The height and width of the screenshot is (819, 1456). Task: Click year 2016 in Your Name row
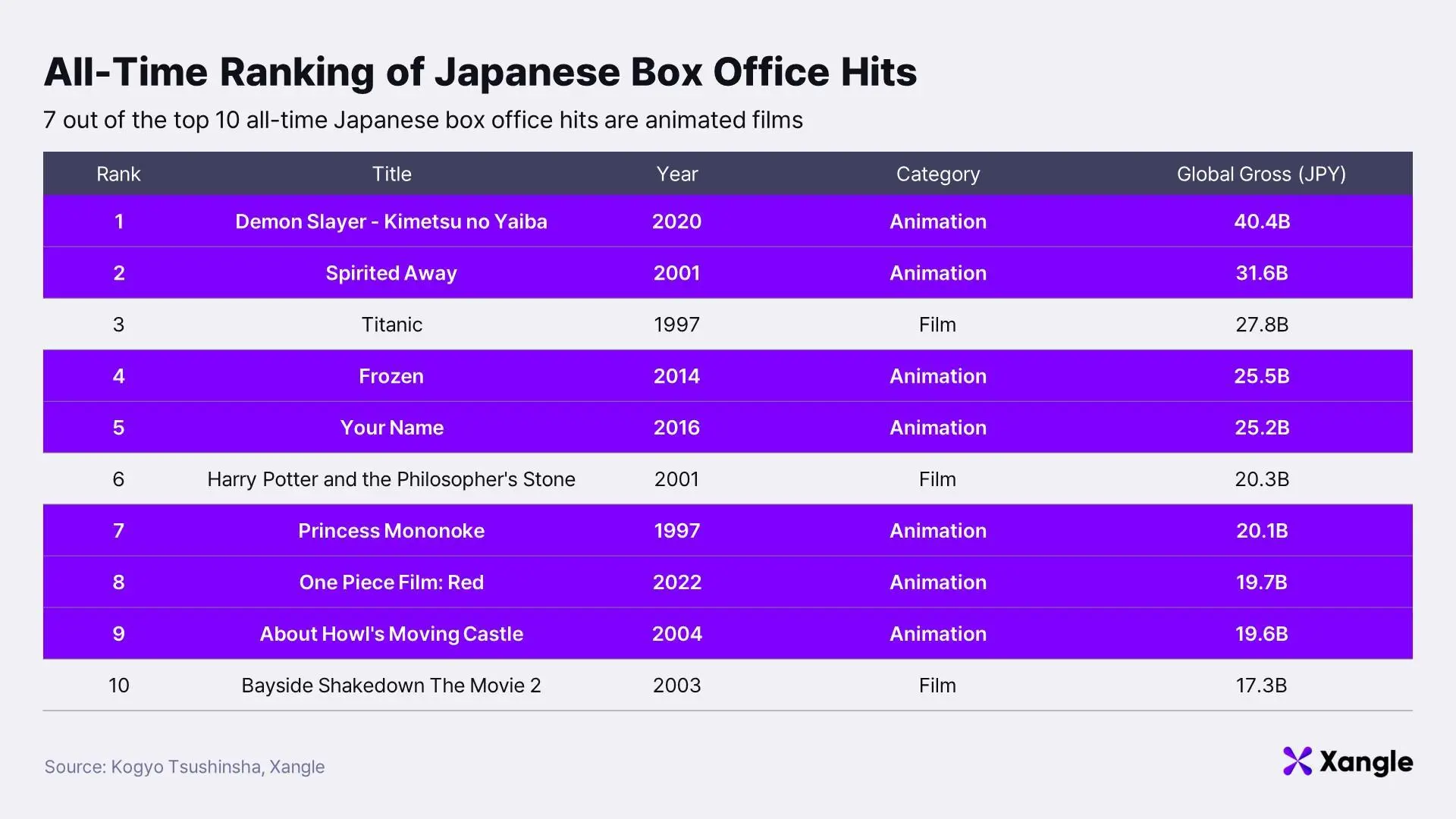(677, 428)
